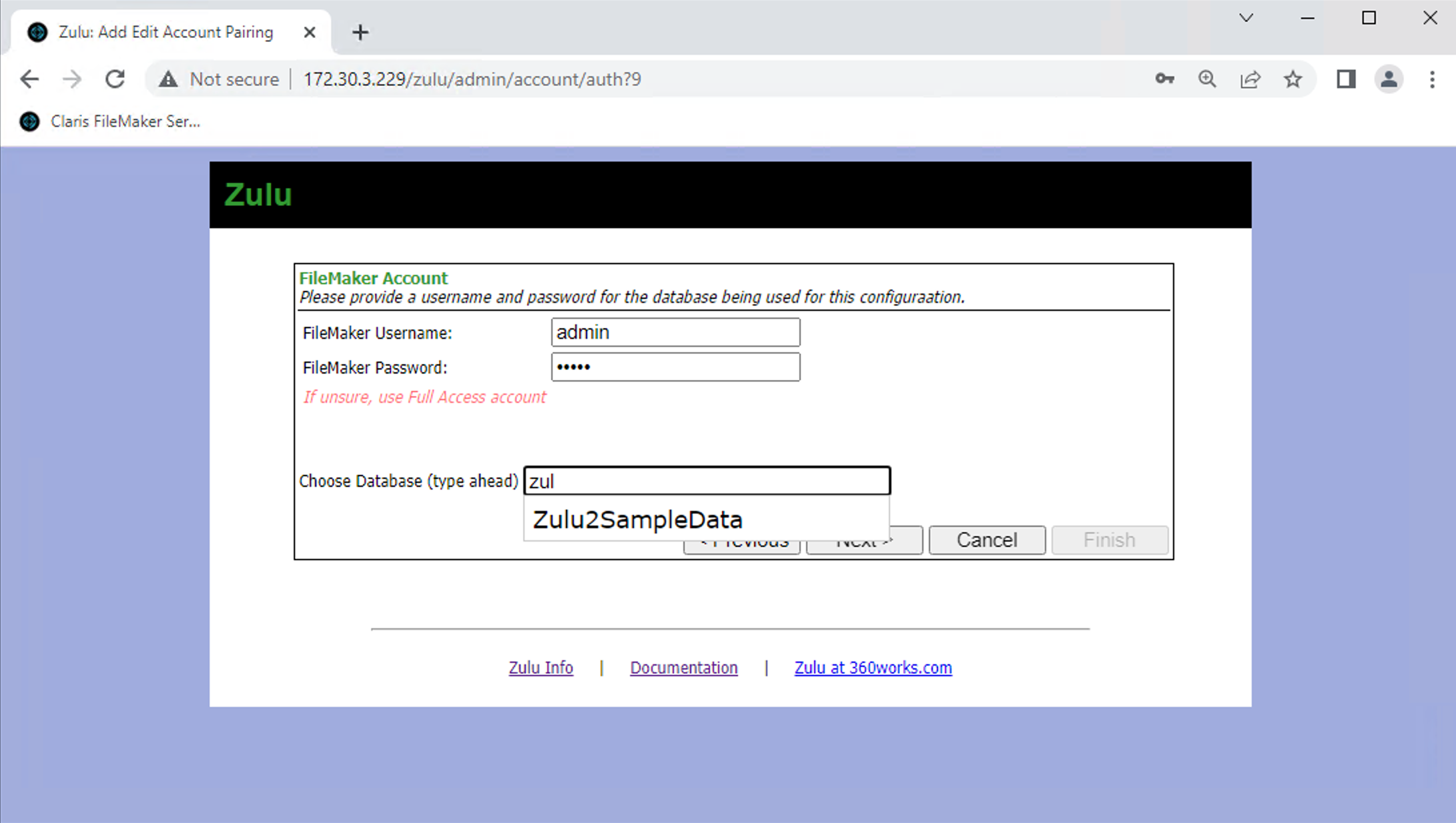The height and width of the screenshot is (823, 1456).
Task: Focus the FileMaker Username field
Action: coord(675,332)
